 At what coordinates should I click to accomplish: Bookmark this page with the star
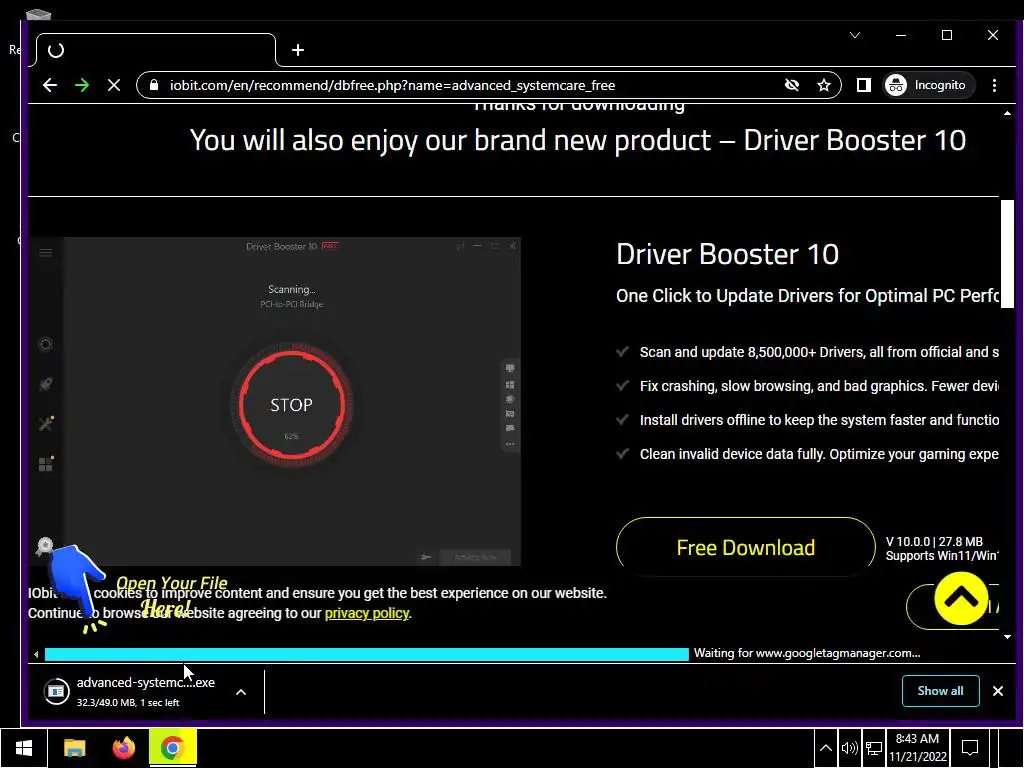[x=824, y=85]
